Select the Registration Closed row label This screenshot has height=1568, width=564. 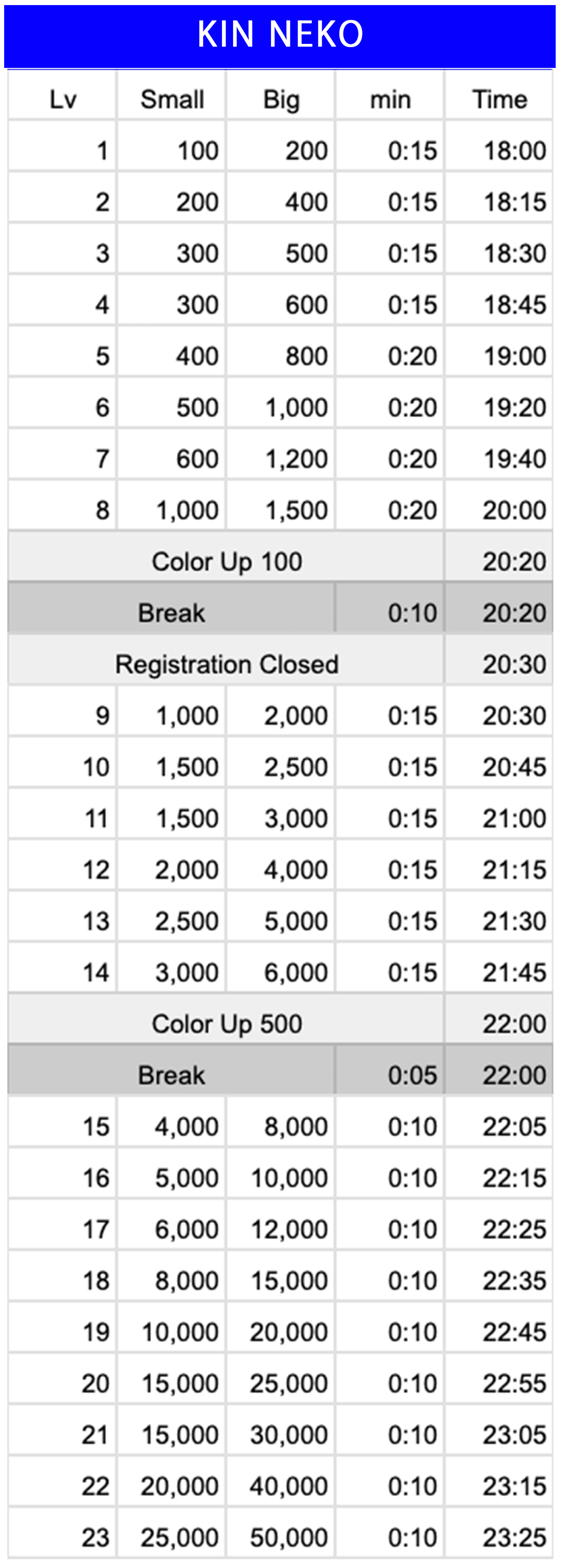pos(227,665)
